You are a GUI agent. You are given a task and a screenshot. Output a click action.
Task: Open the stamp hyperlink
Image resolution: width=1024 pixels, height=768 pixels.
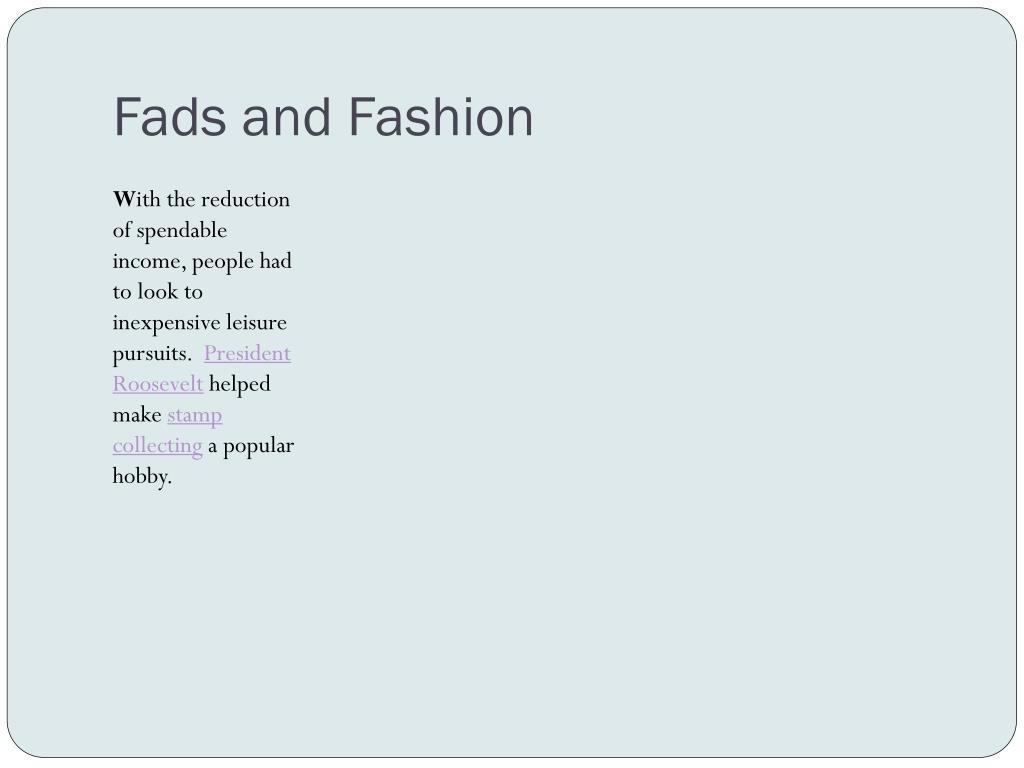(195, 416)
